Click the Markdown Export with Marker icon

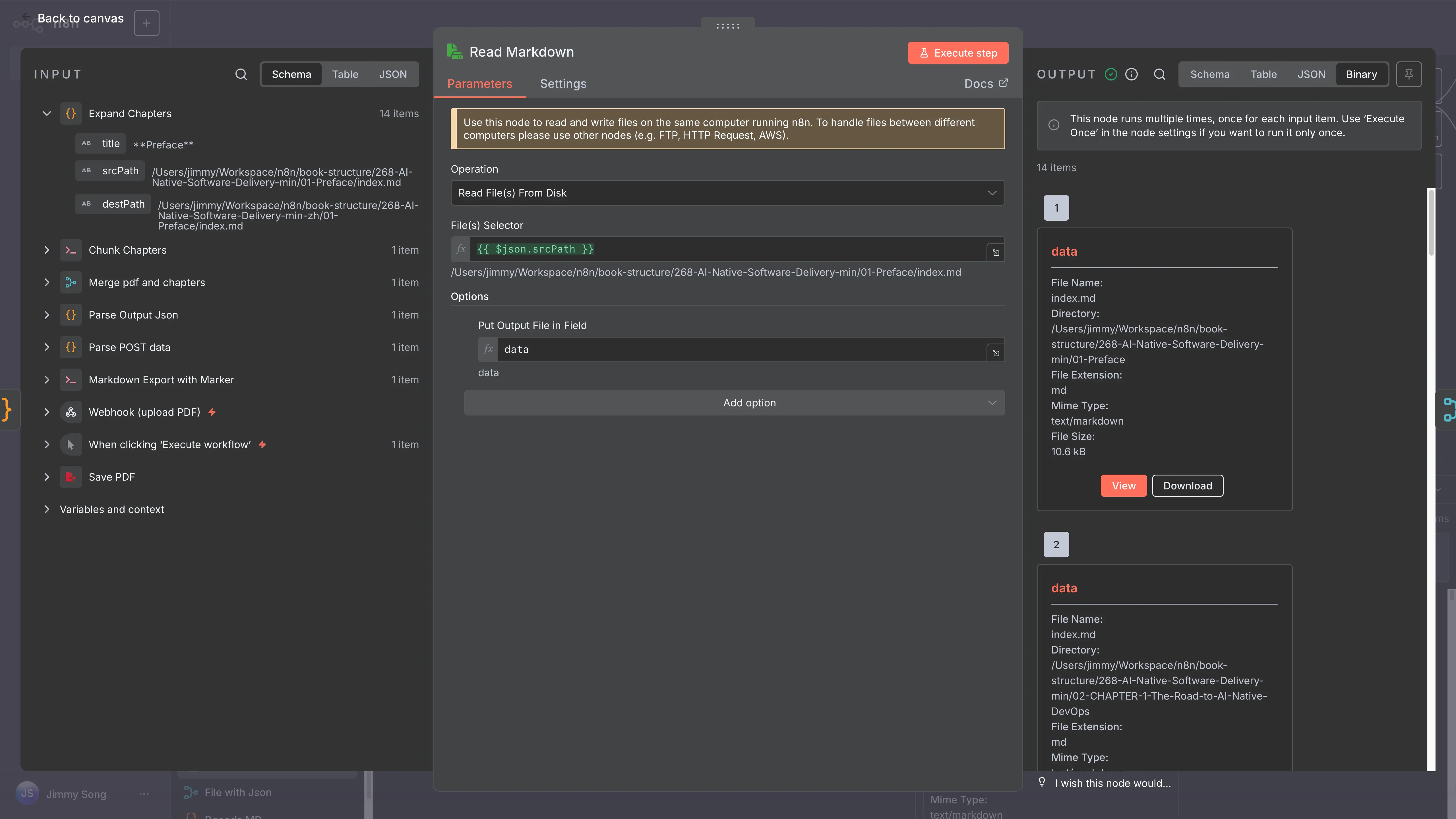pos(71,380)
